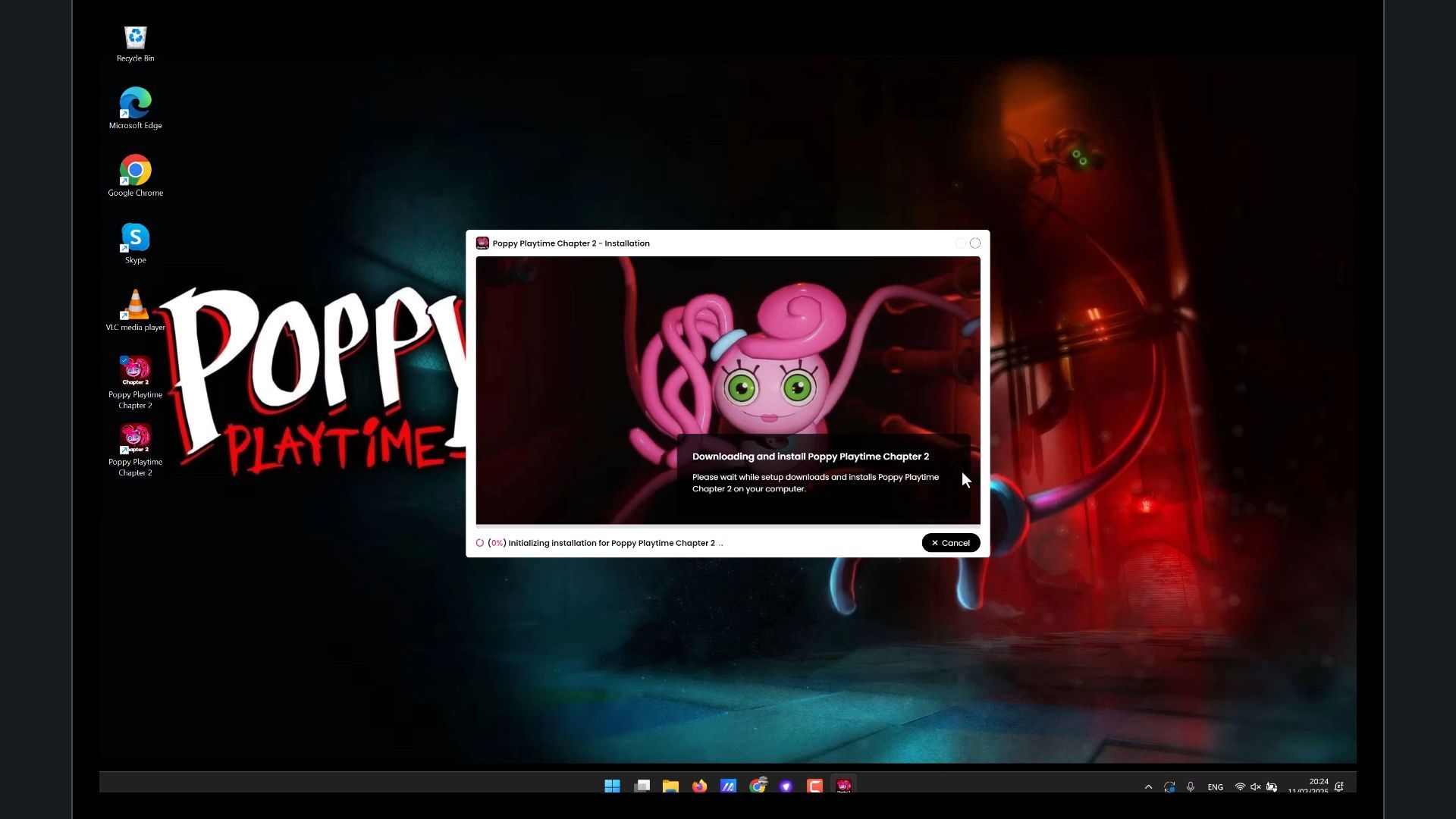Show hidden system tray icons

tap(1148, 787)
